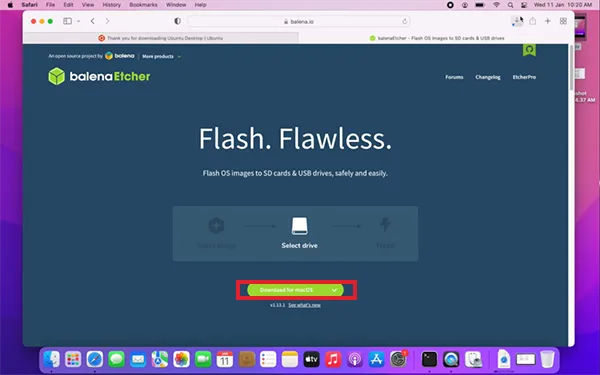Open System Preferences from the dock
Viewport: 600px width, 375px height.
coord(398,359)
